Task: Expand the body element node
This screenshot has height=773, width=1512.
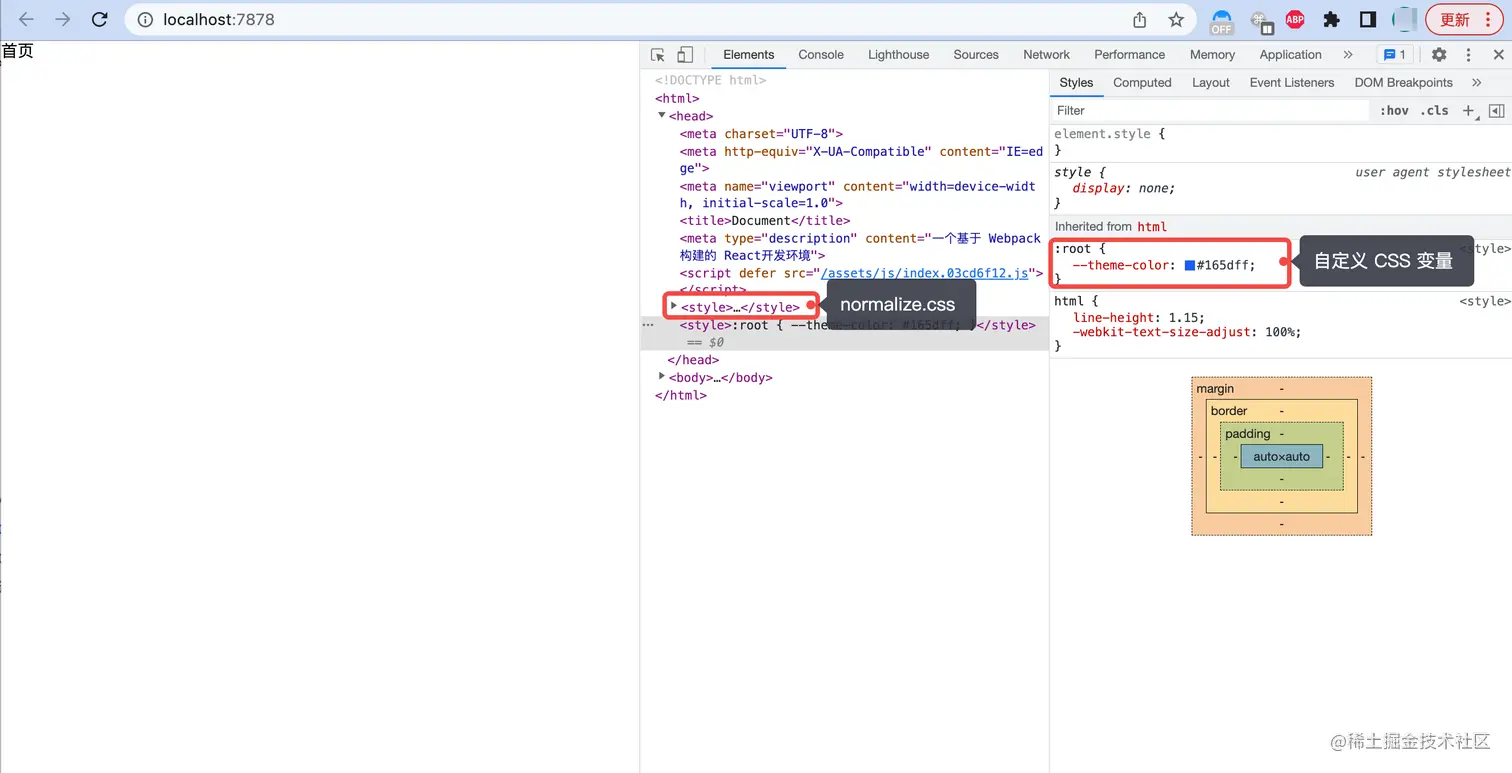Action: pos(661,376)
